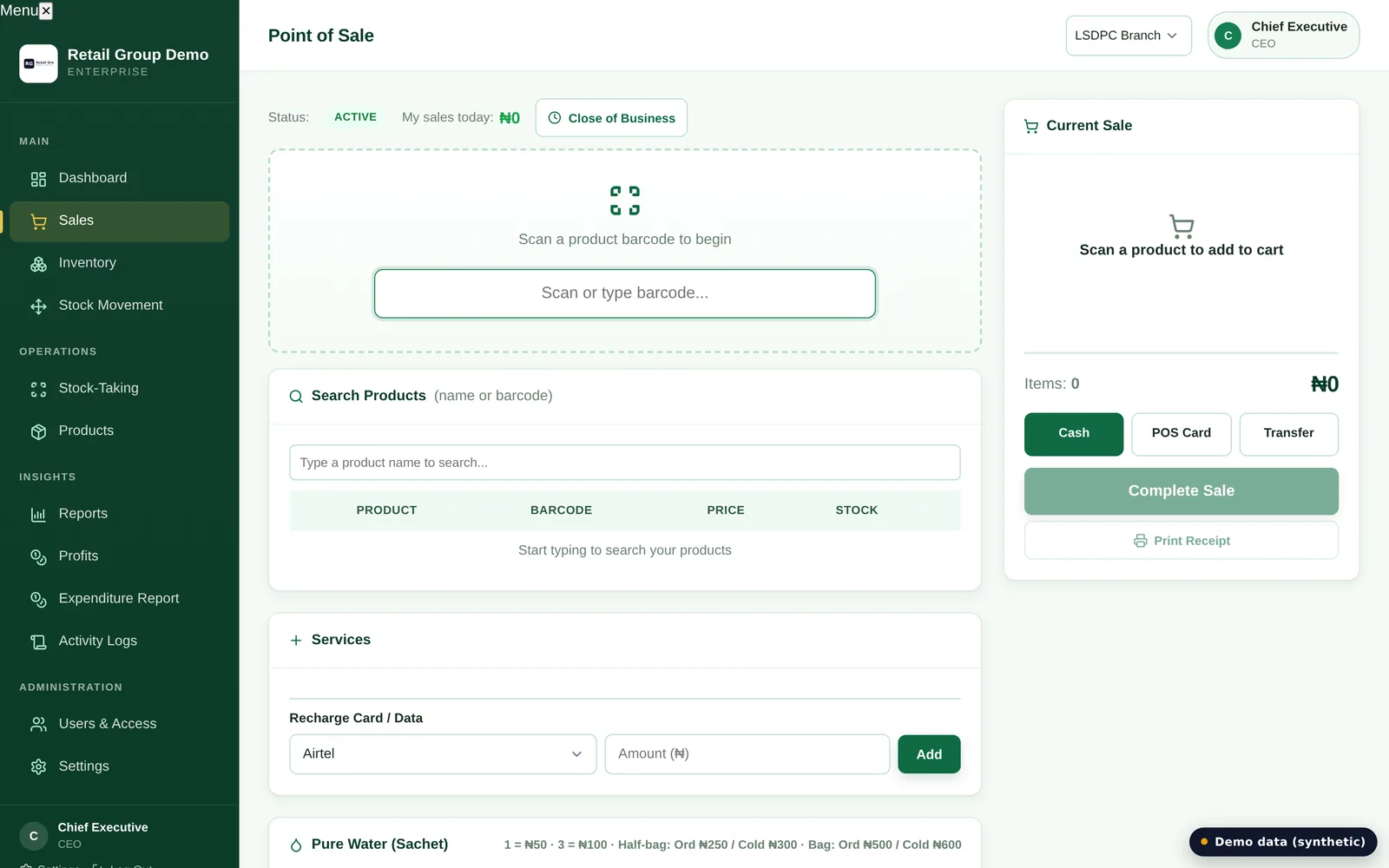Expand the Services section plus icon

[296, 641]
